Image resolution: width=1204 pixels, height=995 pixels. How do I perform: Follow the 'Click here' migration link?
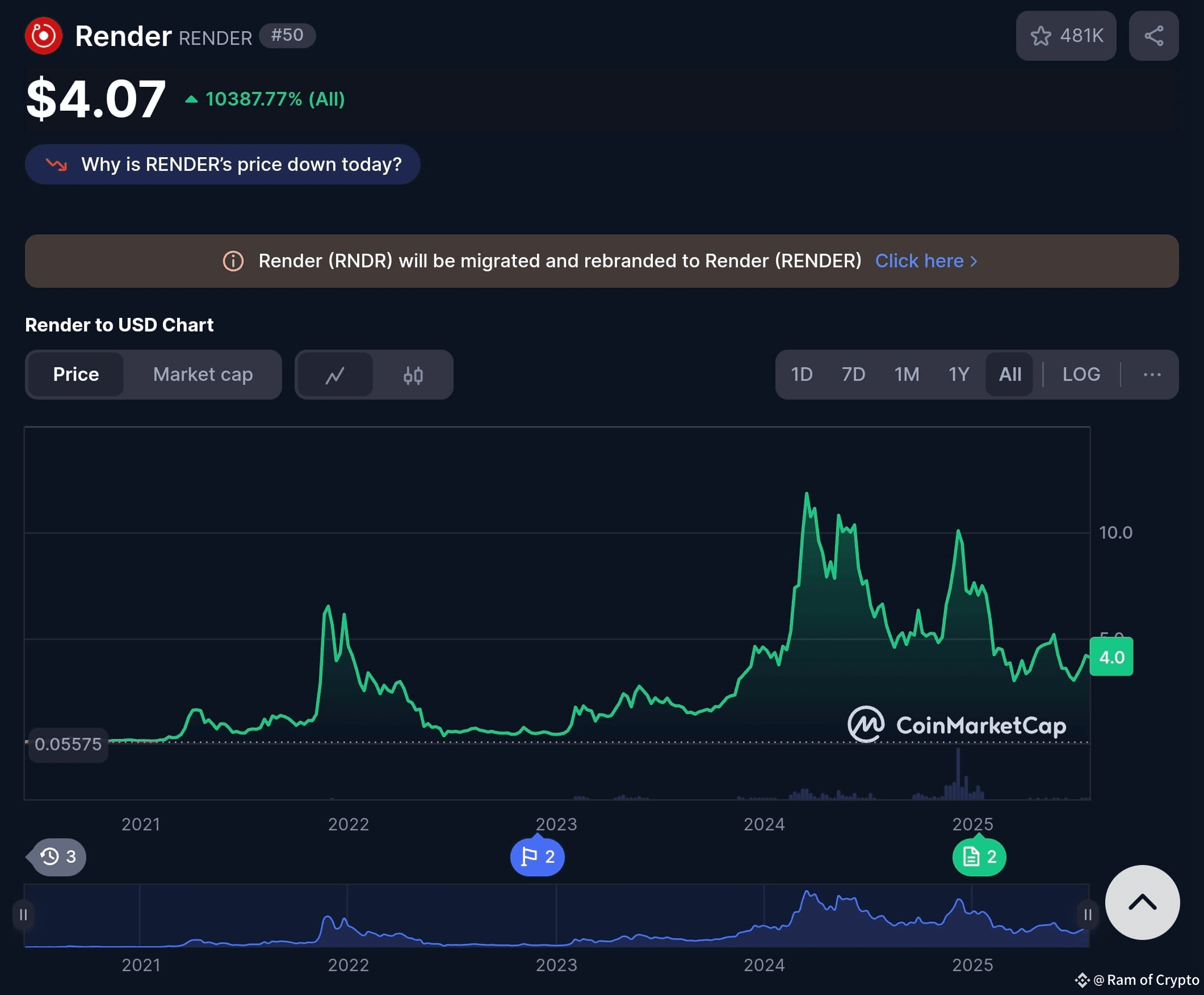(x=926, y=261)
